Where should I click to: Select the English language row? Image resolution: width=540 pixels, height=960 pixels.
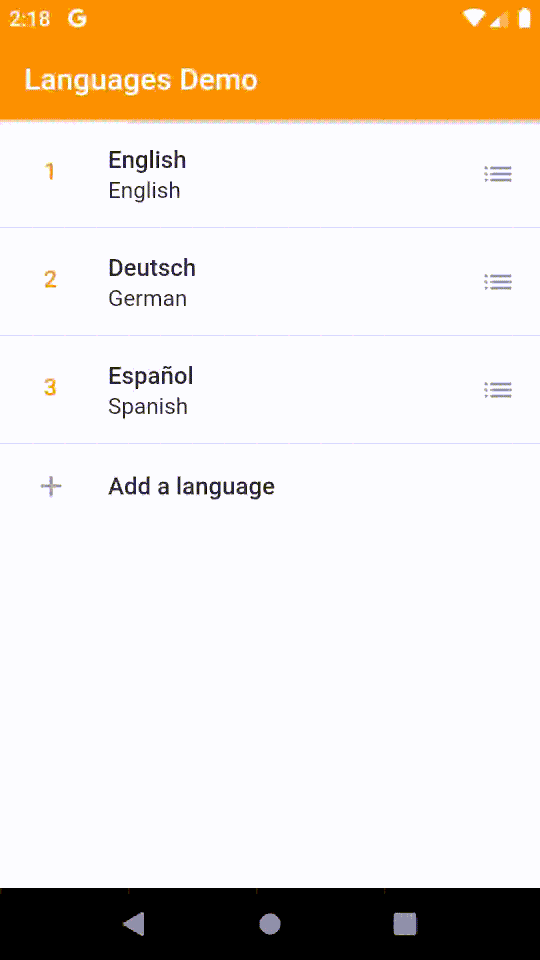coord(270,174)
